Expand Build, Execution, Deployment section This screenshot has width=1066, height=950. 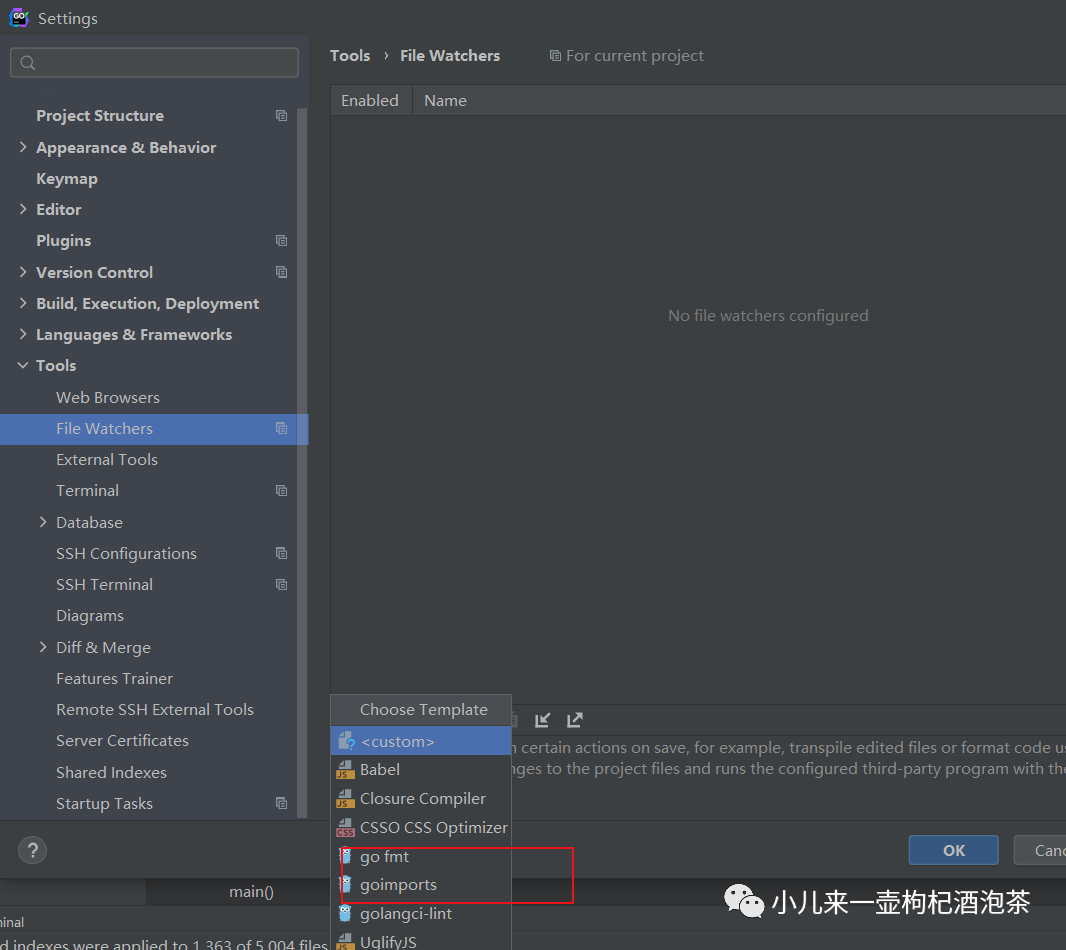coord(23,303)
